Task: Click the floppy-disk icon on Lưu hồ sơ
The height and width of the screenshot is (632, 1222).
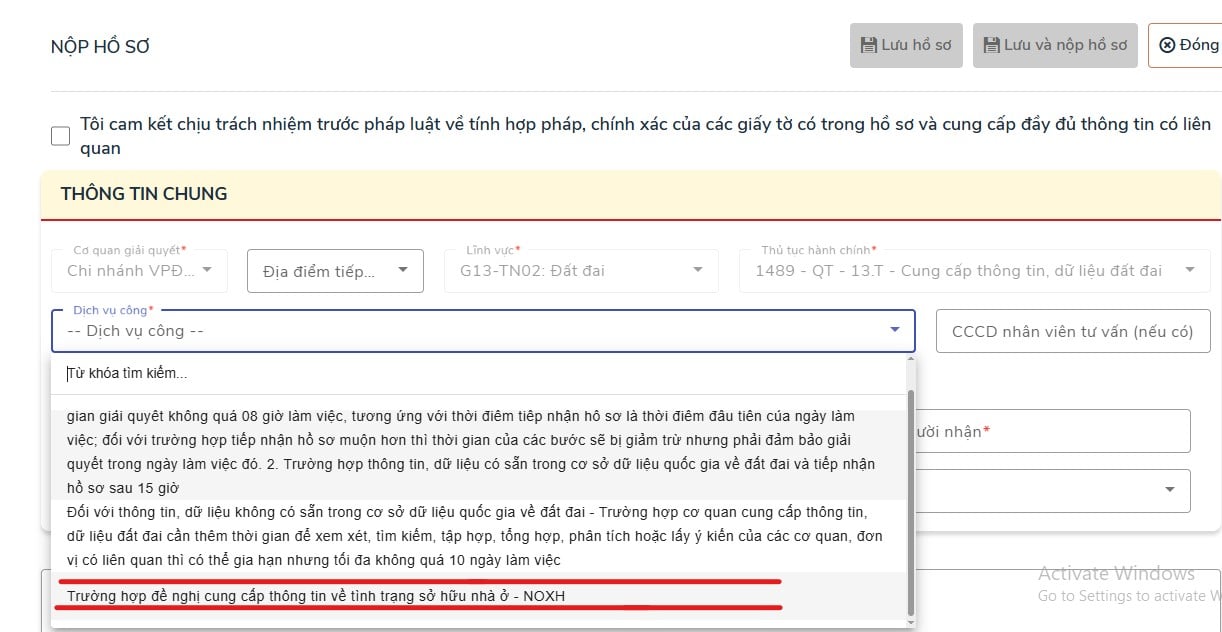Action: point(869,45)
